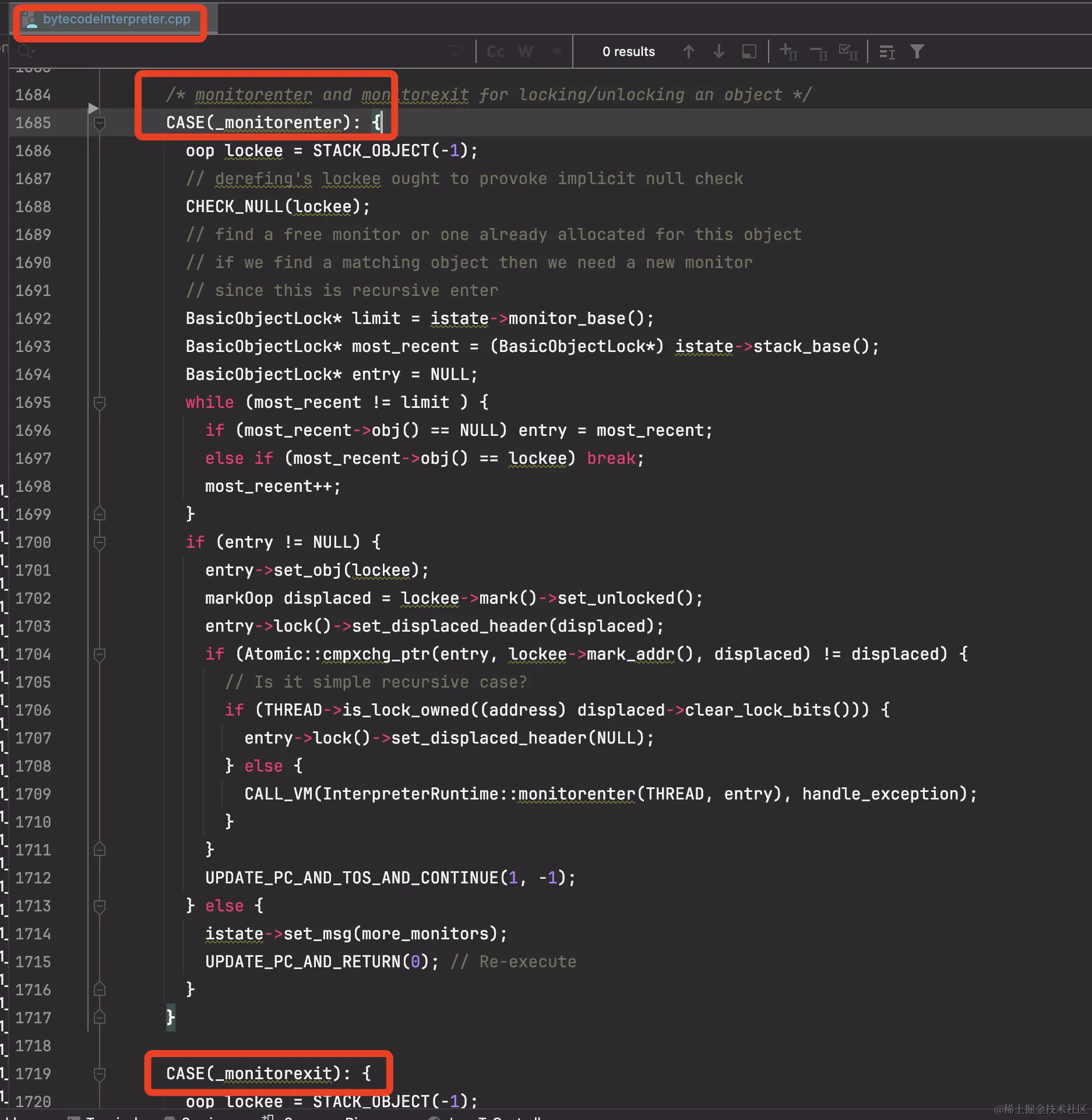Click line number 1700 in gutter
The width and height of the screenshot is (1092, 1120).
point(33,543)
